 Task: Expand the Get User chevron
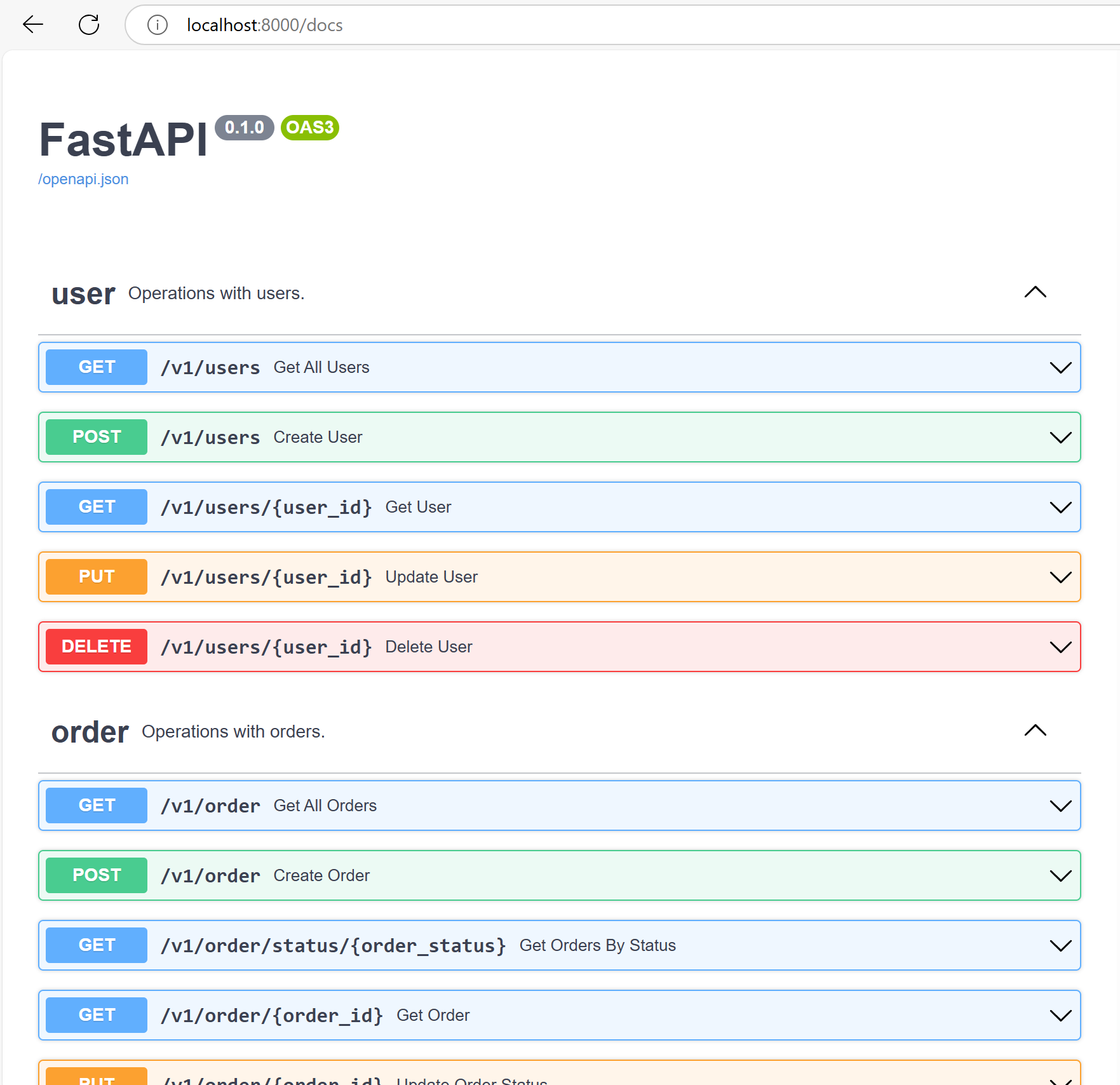click(x=1061, y=507)
